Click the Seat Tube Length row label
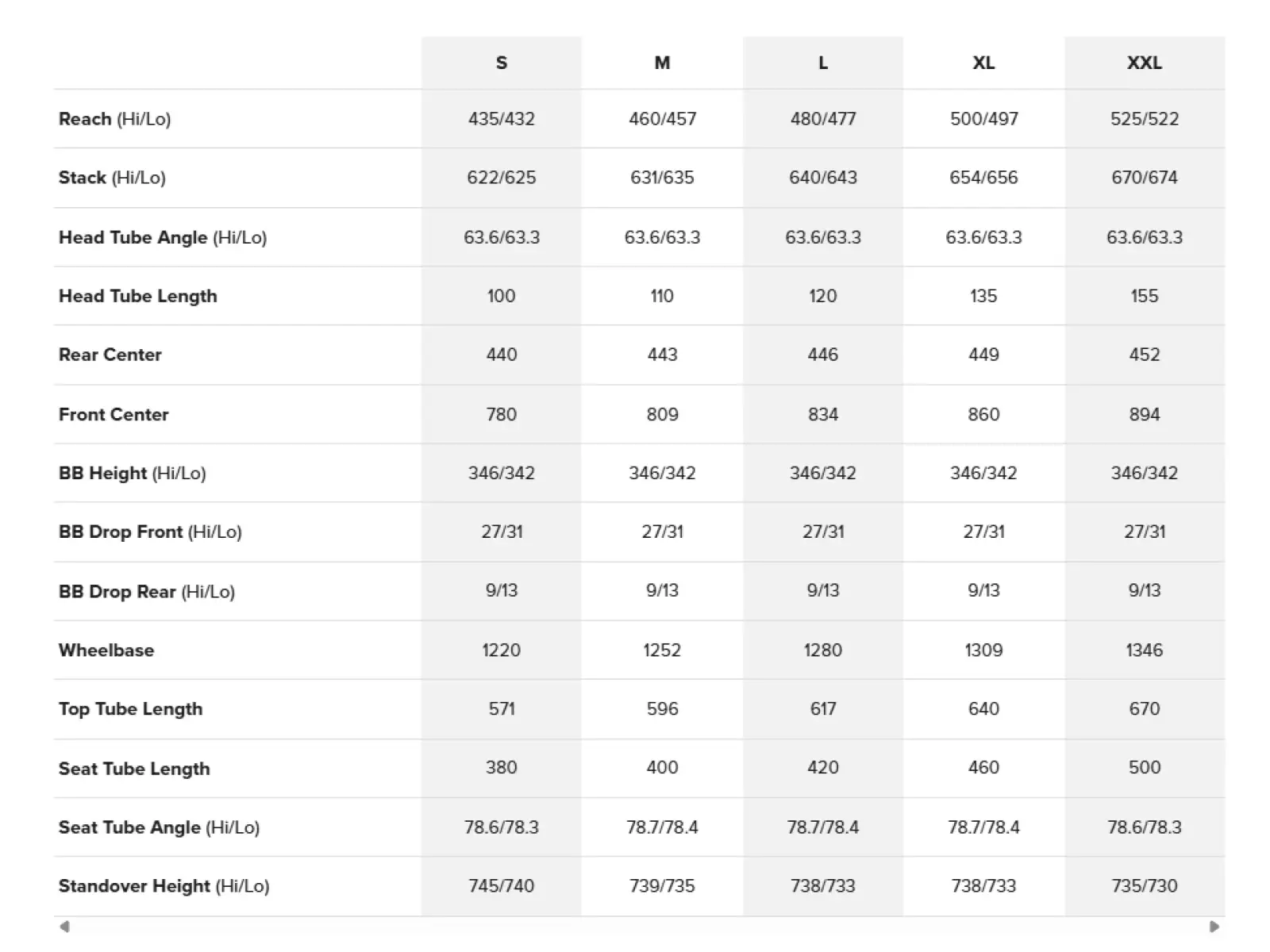The image size is (1270, 952). (134, 769)
